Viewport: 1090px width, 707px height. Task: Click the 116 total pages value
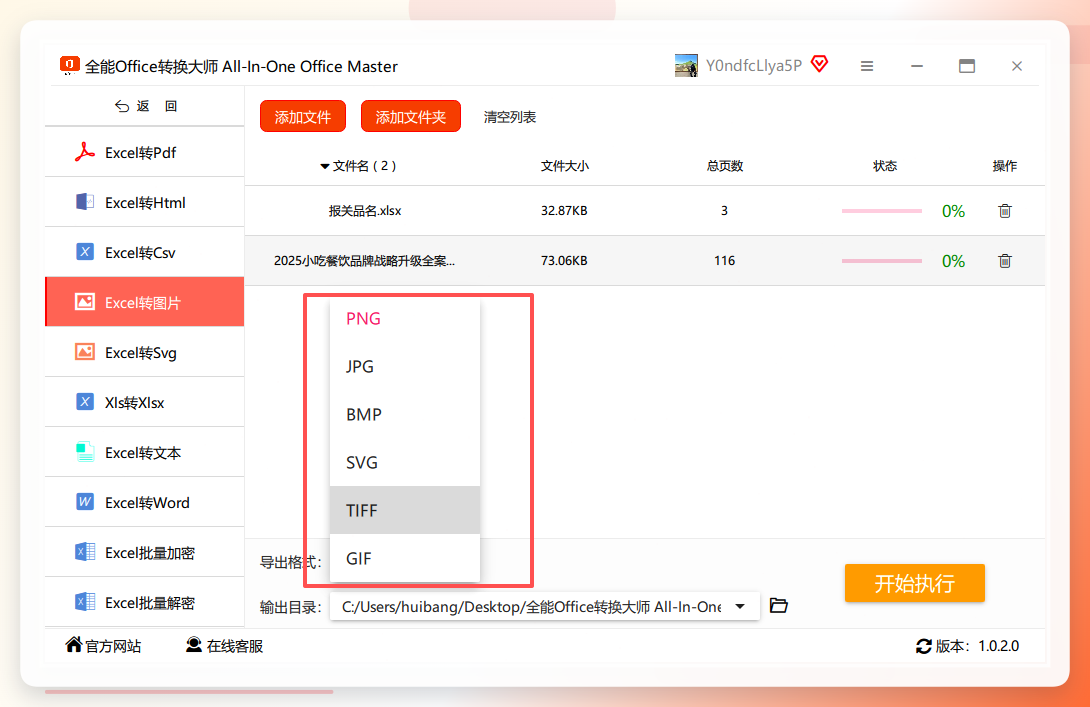[x=724, y=261]
